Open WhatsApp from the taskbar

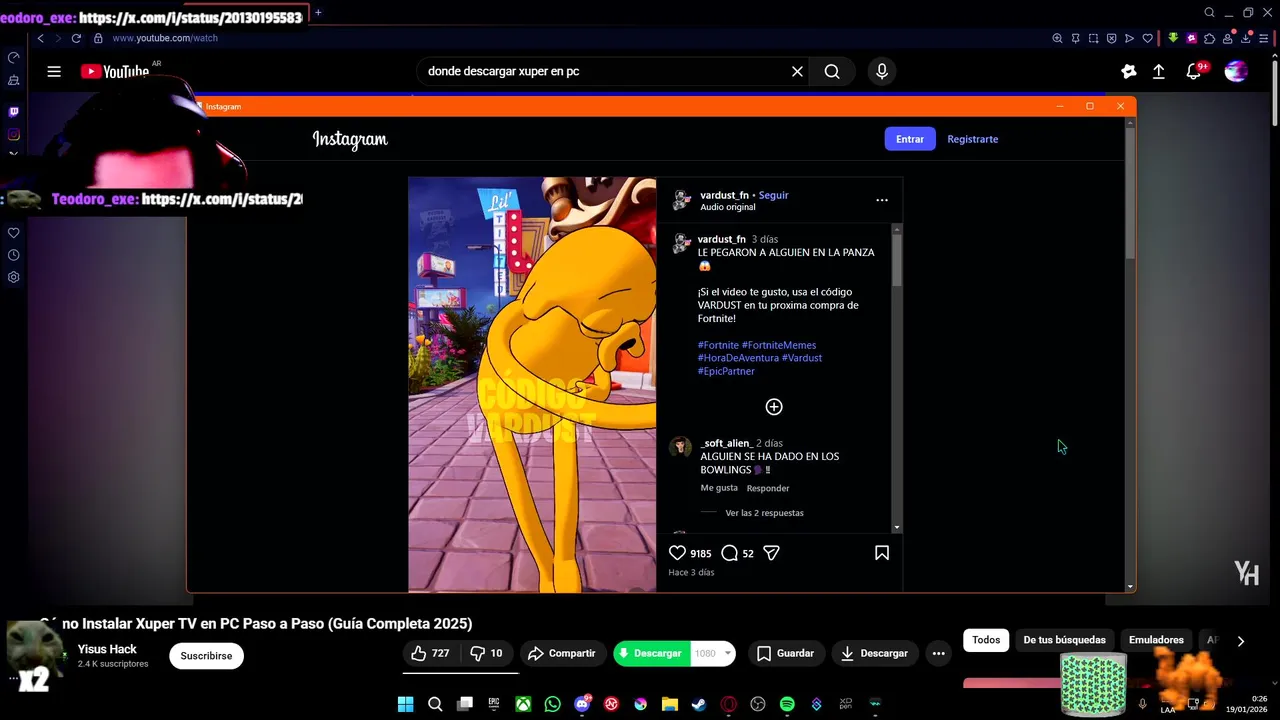point(553,704)
